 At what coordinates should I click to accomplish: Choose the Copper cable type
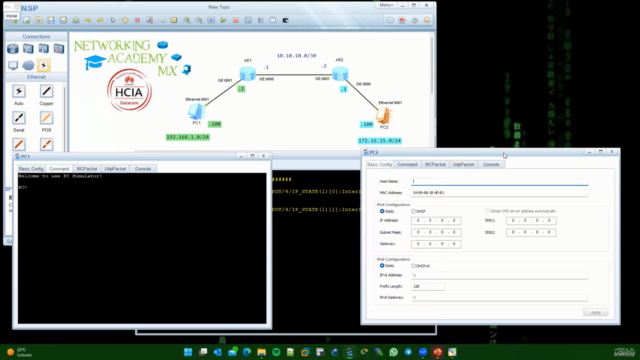click(46, 91)
